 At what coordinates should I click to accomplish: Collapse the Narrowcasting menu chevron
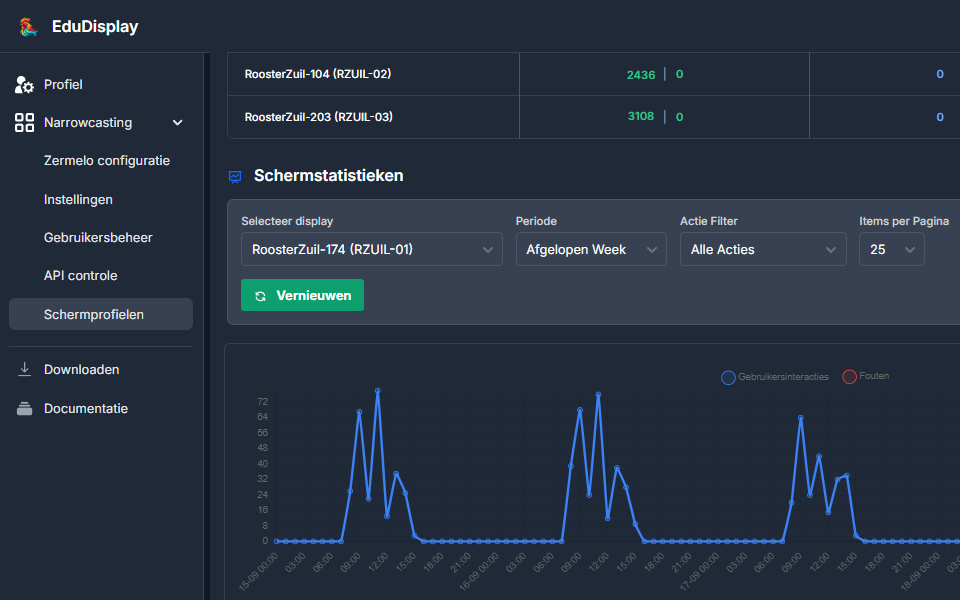[x=178, y=123]
